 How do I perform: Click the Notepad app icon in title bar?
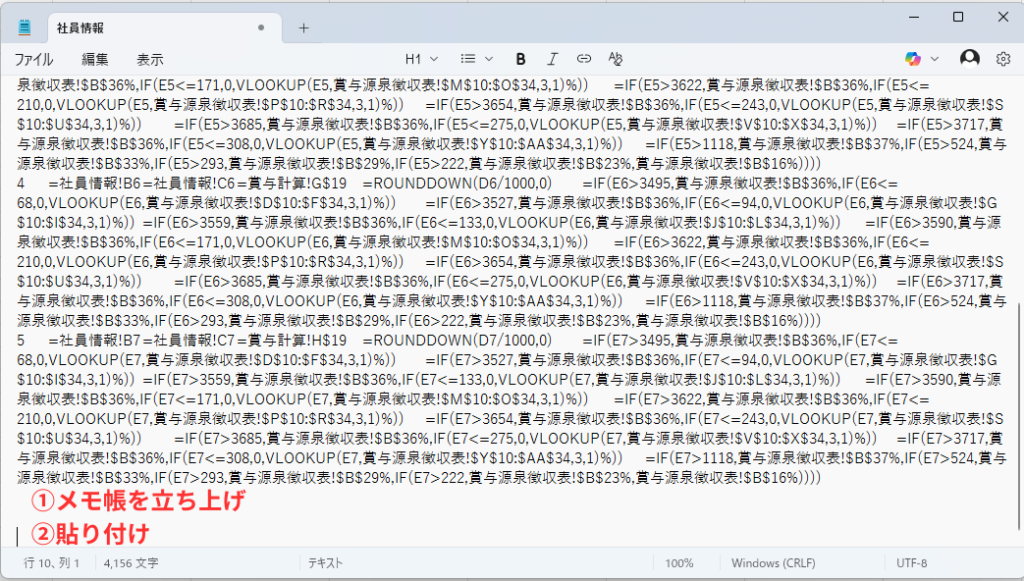click(24, 27)
